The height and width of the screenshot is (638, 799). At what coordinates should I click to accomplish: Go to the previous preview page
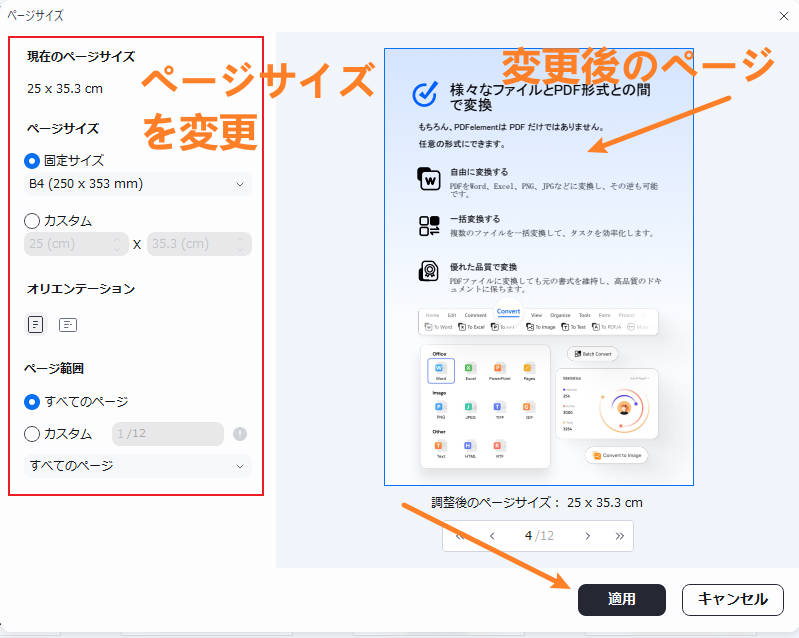(492, 536)
